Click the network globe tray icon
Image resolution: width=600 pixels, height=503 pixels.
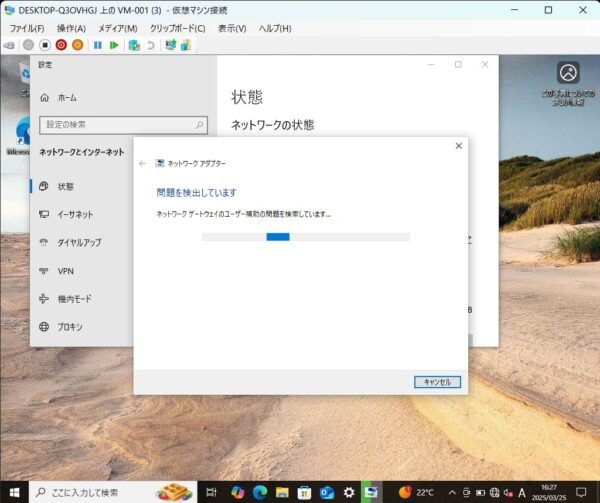click(x=494, y=493)
